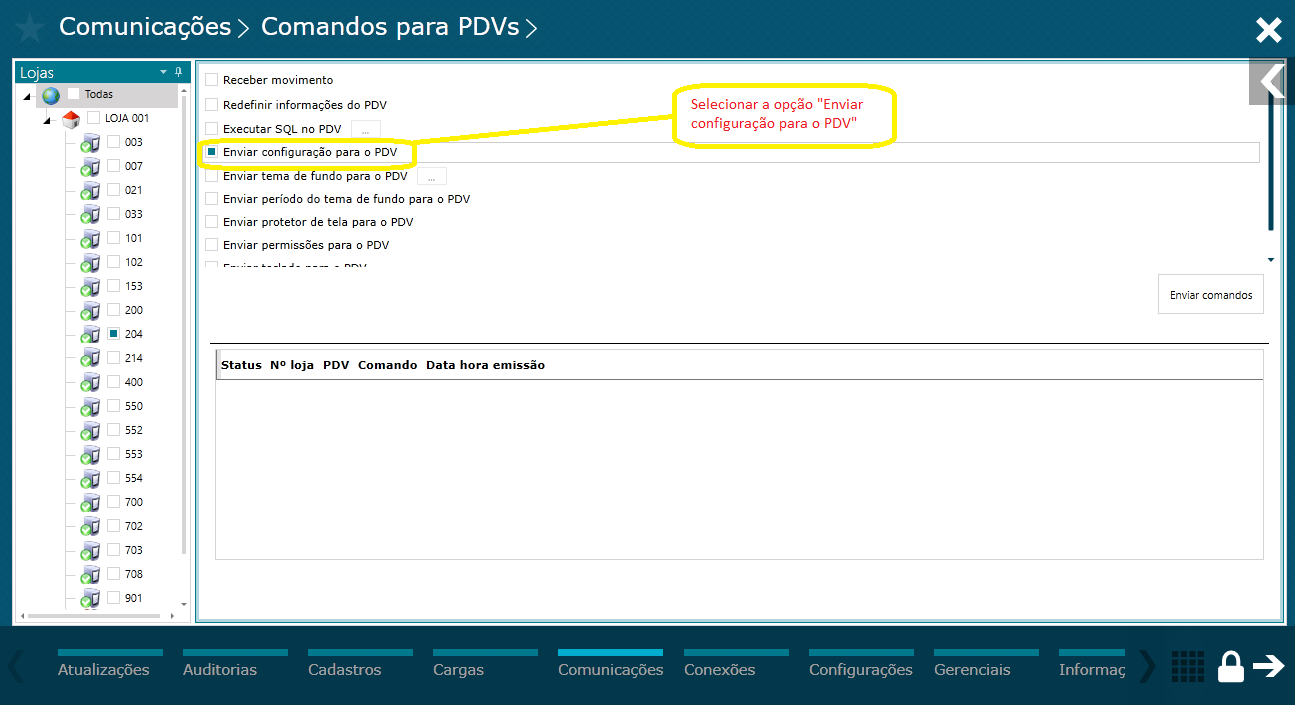The width and height of the screenshot is (1295, 705).
Task: Click the PDV icon for 101
Action: click(x=90, y=239)
